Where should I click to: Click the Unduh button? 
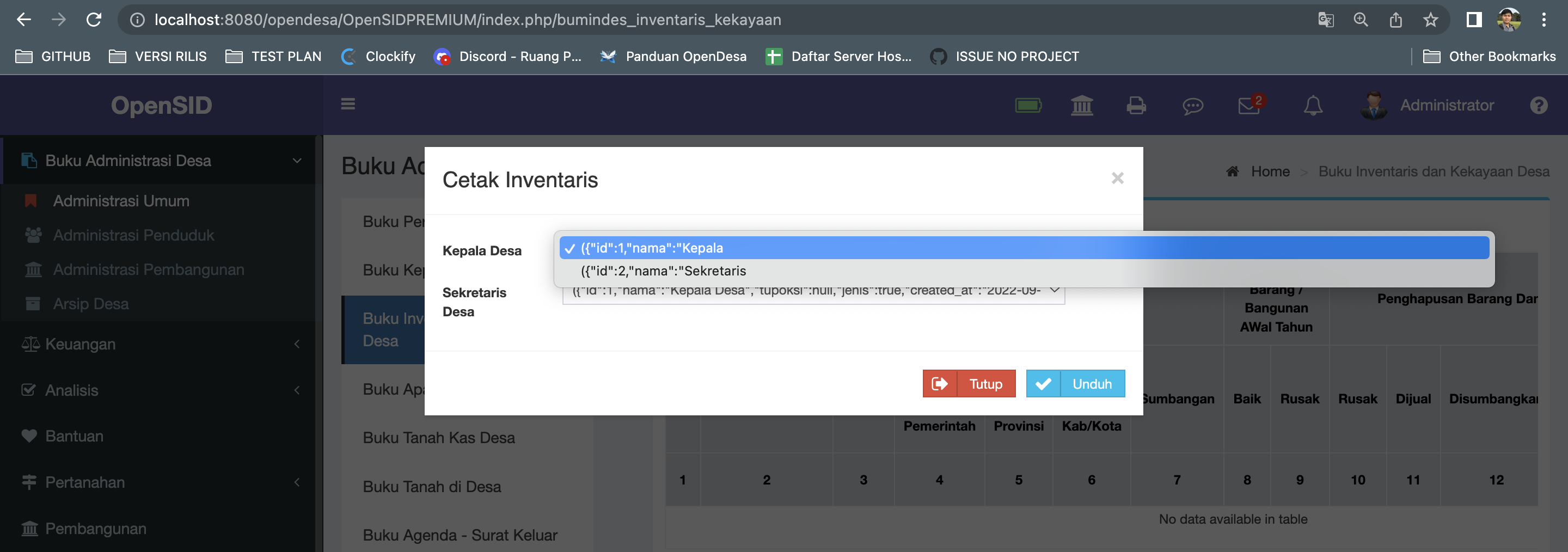1075,383
